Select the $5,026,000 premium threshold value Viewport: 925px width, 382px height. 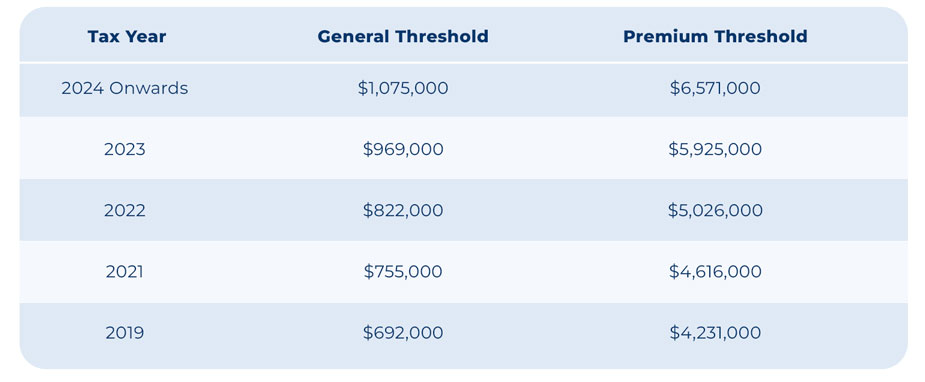715,211
